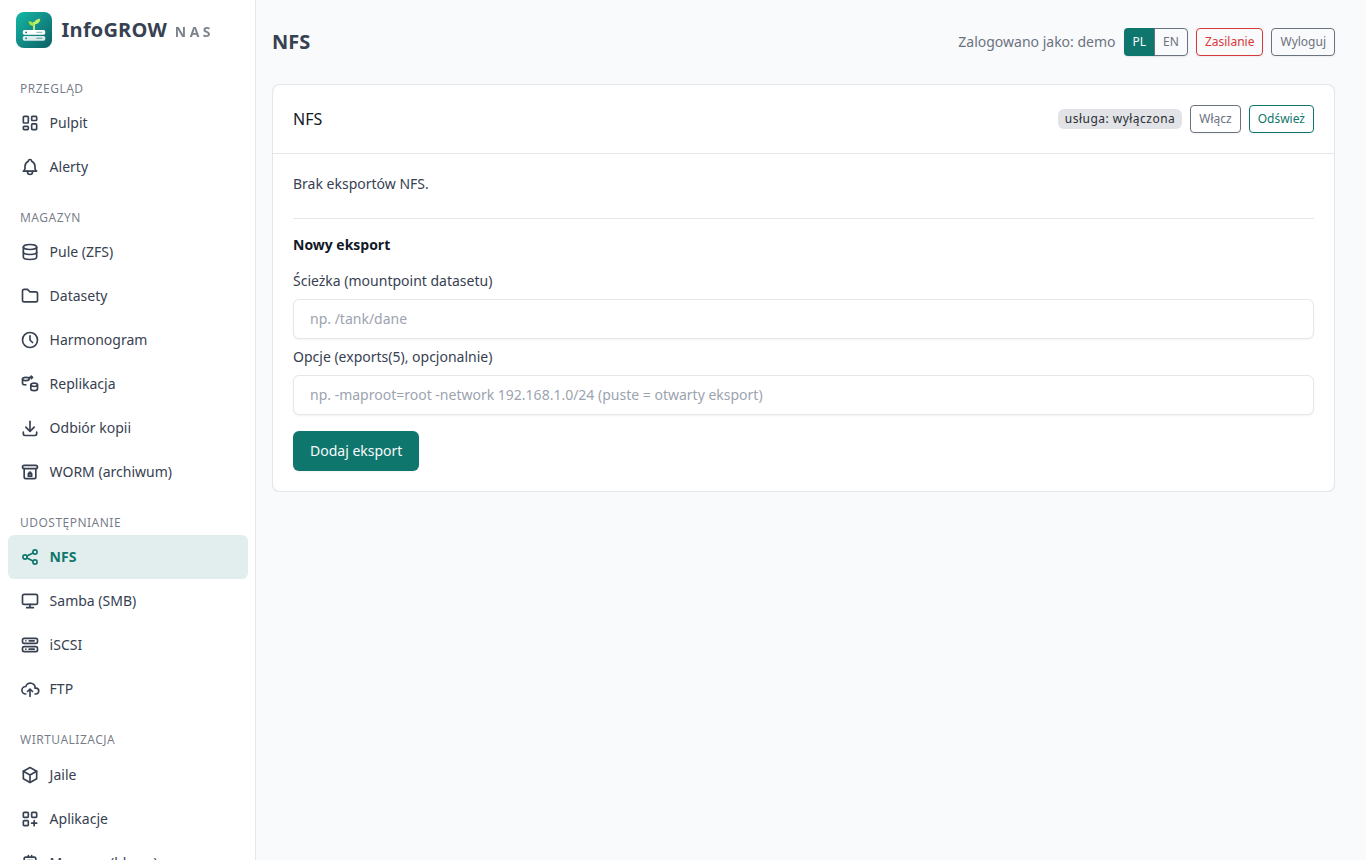Click the 'Zalogowano jako: demo' text
Screen dimensions: 1366x860
tap(1037, 42)
